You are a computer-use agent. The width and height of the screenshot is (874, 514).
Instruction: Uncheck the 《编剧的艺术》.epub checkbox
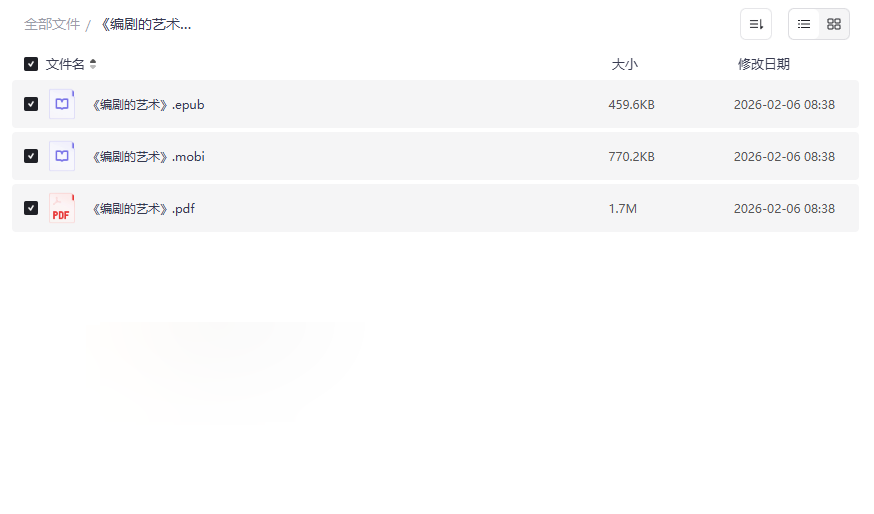pyautogui.click(x=31, y=104)
